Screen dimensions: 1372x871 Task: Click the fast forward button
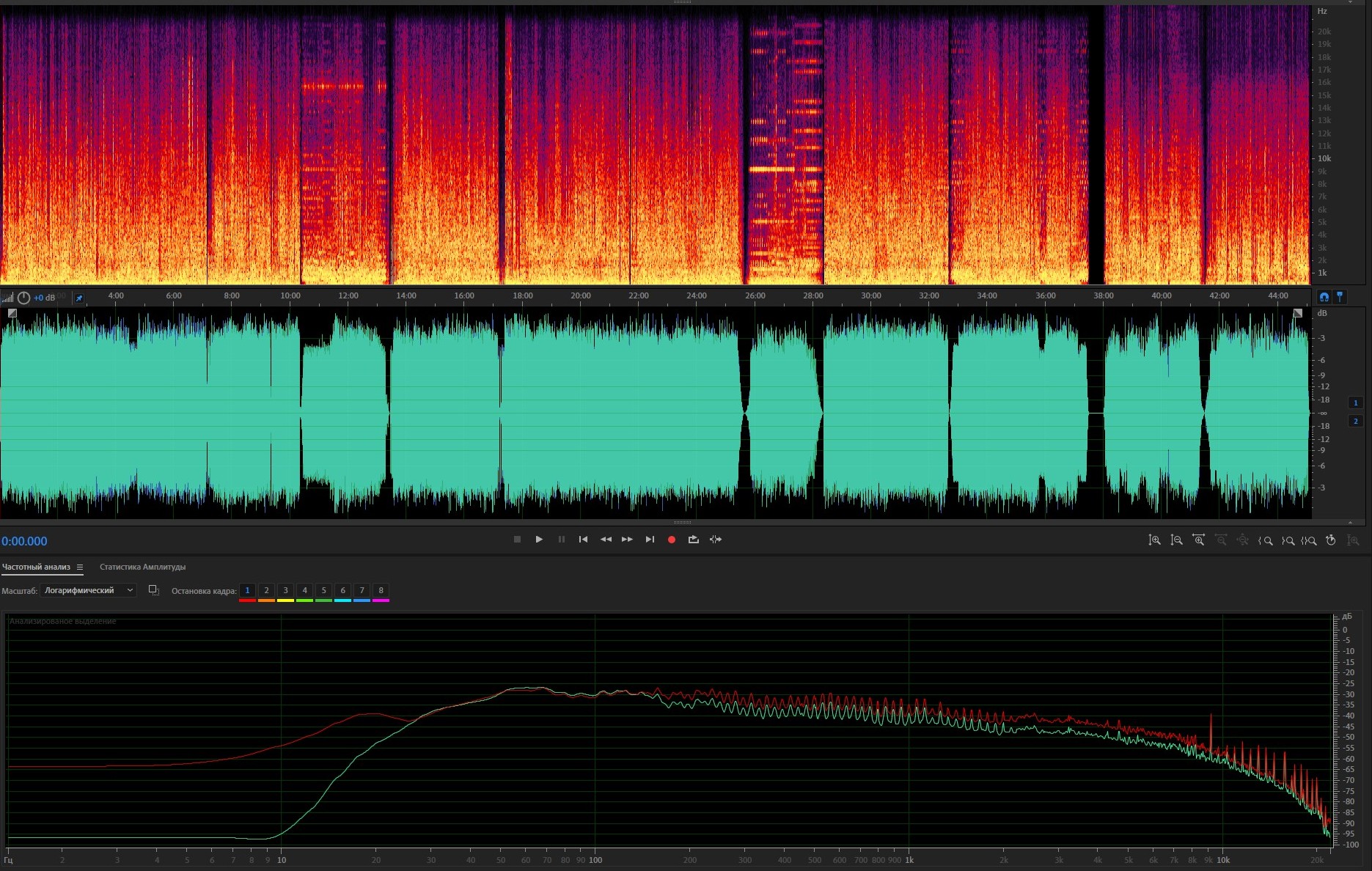[627, 540]
